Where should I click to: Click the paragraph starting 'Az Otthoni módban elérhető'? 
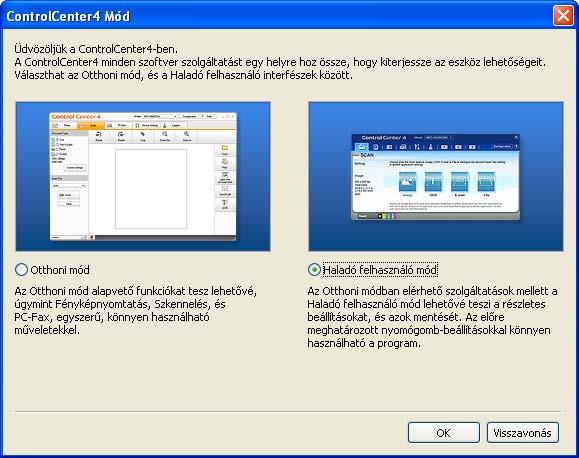pos(432,317)
